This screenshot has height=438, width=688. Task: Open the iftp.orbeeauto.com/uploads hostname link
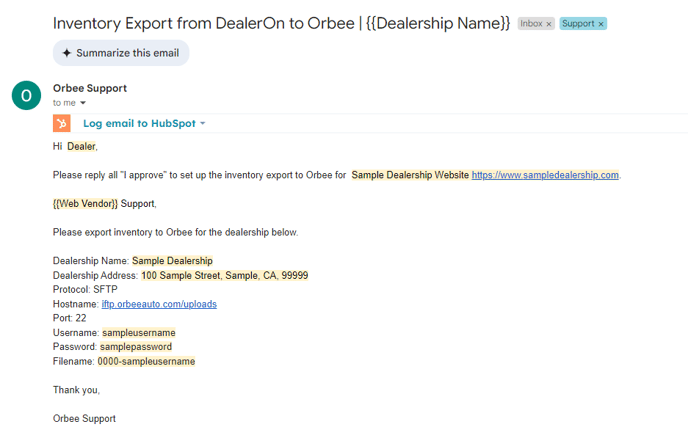[159, 304]
